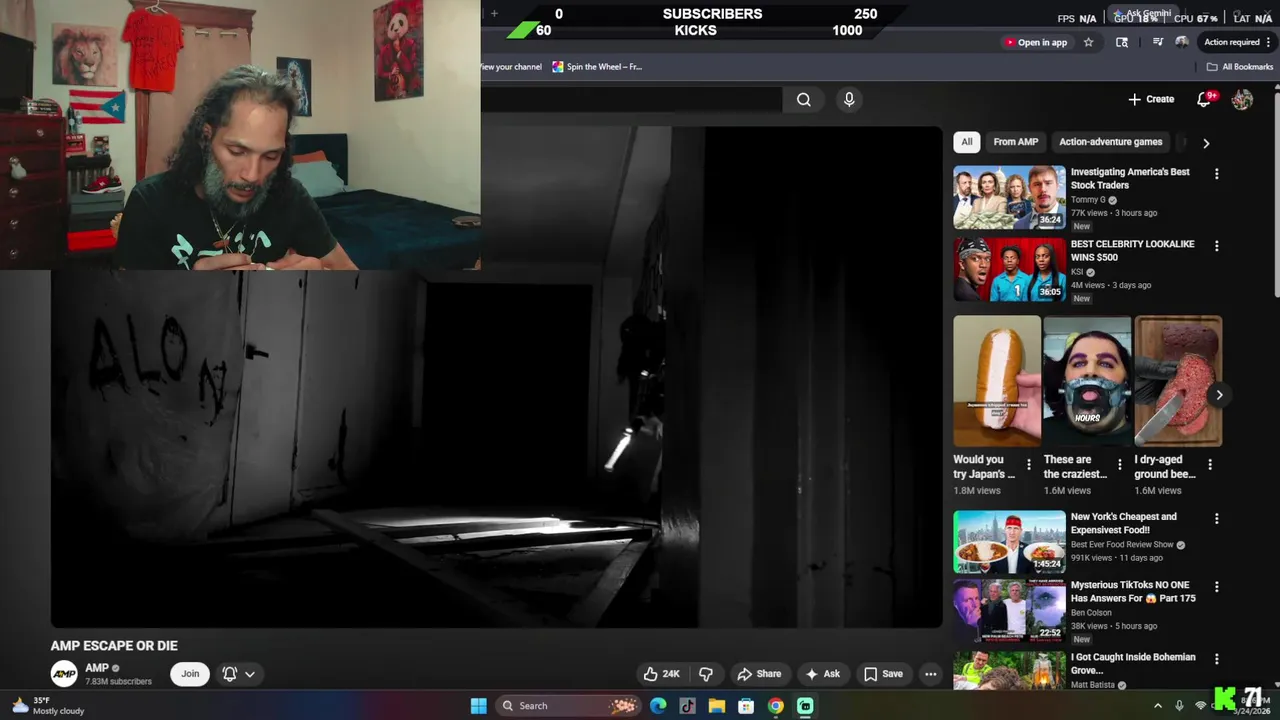Viewport: 1280px width, 720px height.
Task: Open the dry-aged ground beef short thumbnail
Action: click(x=1178, y=381)
